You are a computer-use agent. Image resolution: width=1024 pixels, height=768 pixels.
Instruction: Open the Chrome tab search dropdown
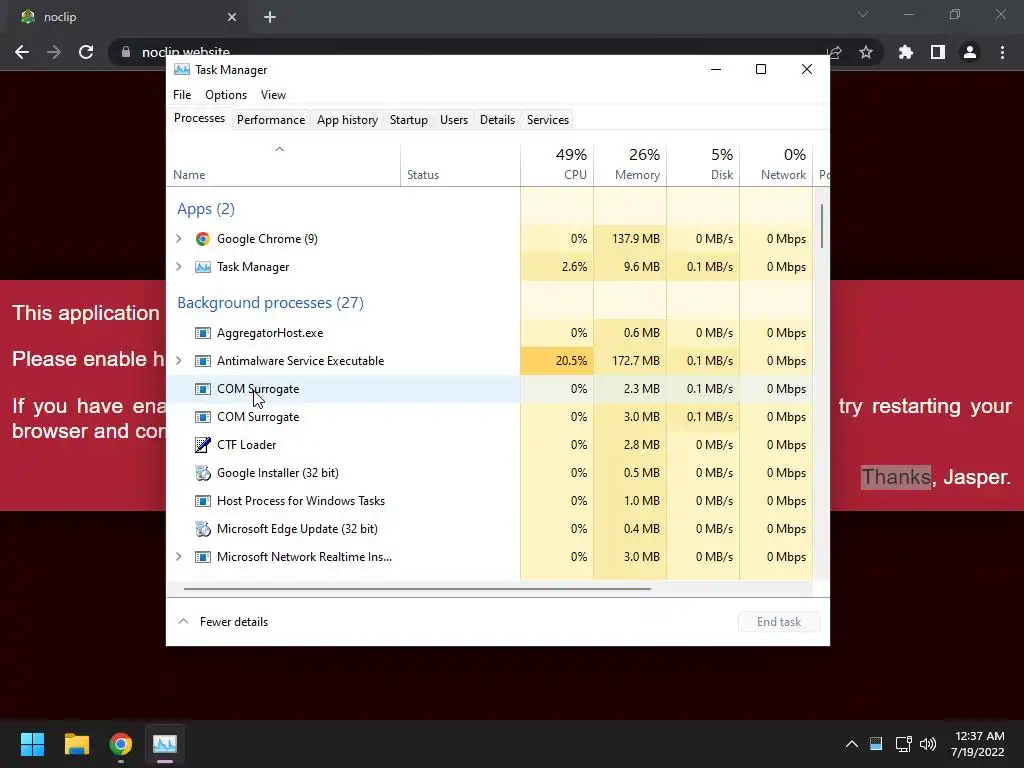863,14
